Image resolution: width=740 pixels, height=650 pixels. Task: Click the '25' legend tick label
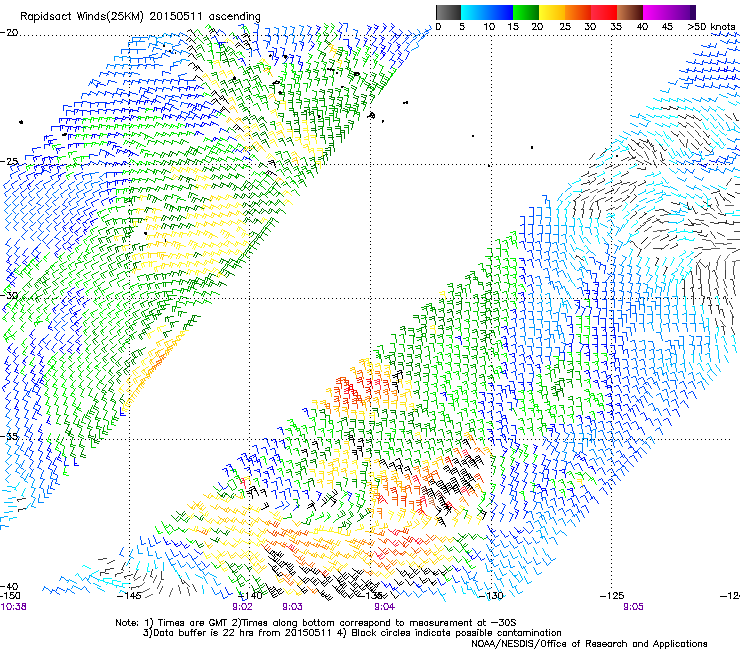coord(565,27)
